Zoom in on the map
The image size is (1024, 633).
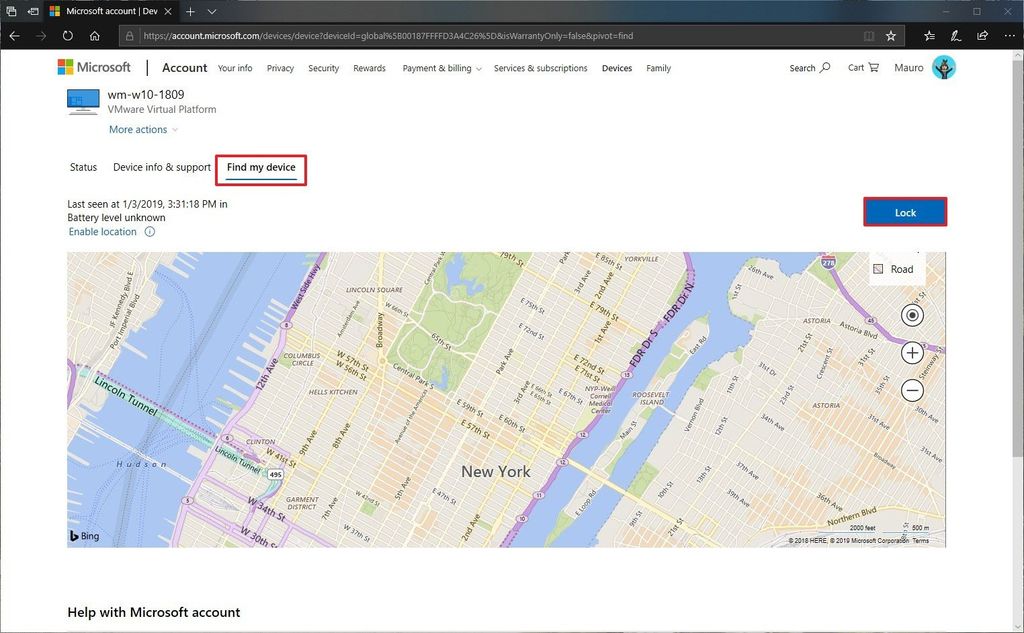pyautogui.click(x=911, y=352)
